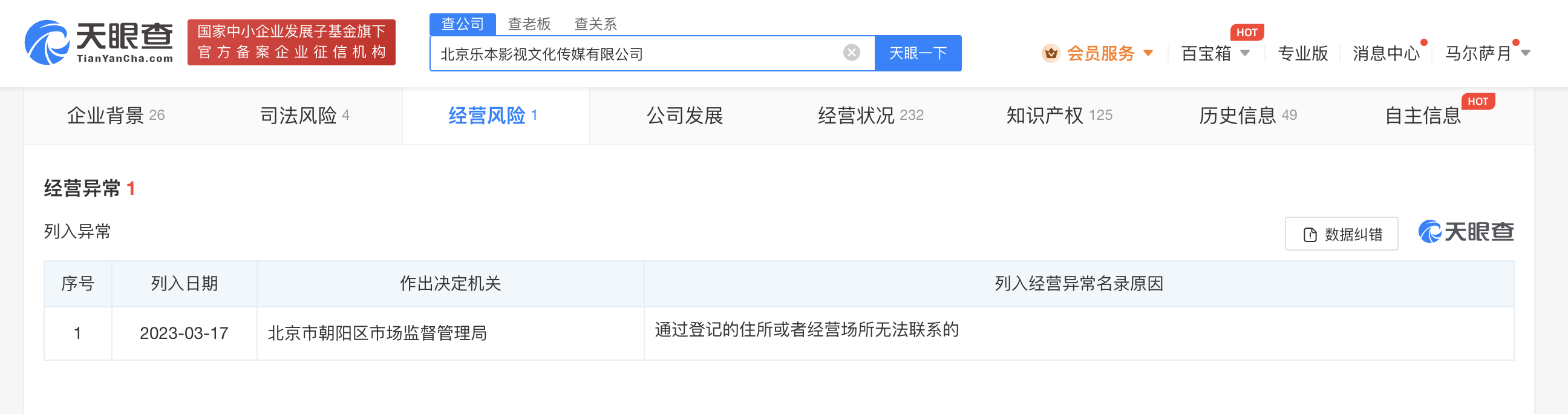Click the crown icon beside 会员服务
Screen dimensions: 1568x414
tap(1053, 54)
